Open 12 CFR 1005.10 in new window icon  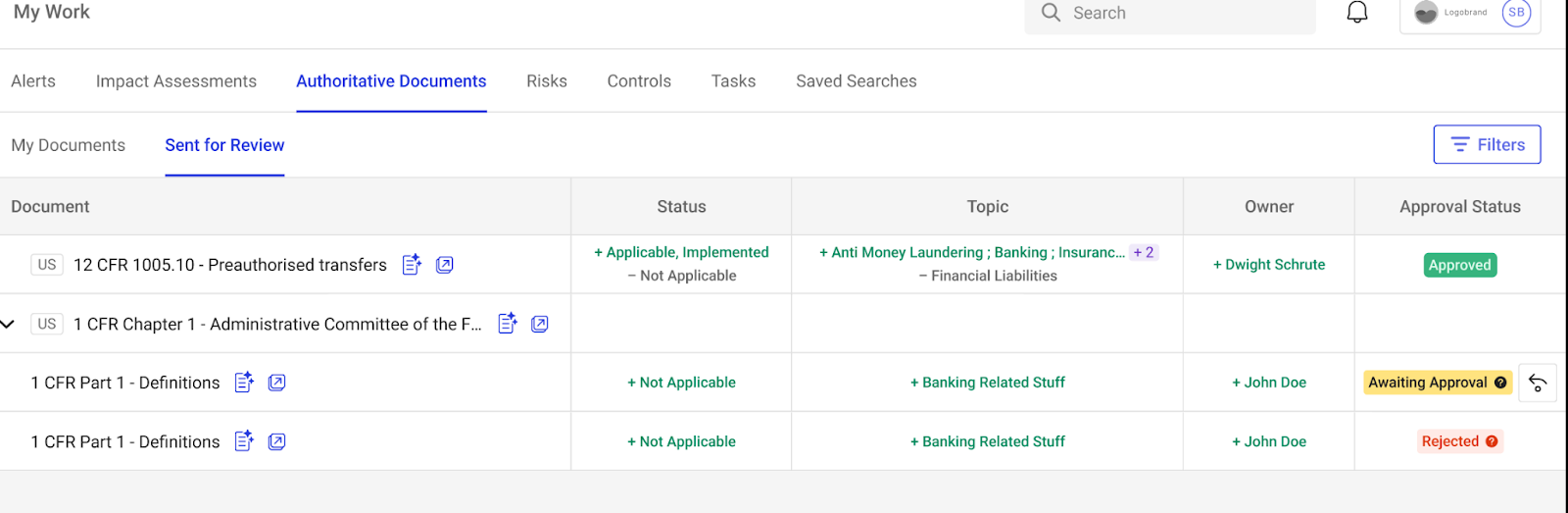(445, 265)
